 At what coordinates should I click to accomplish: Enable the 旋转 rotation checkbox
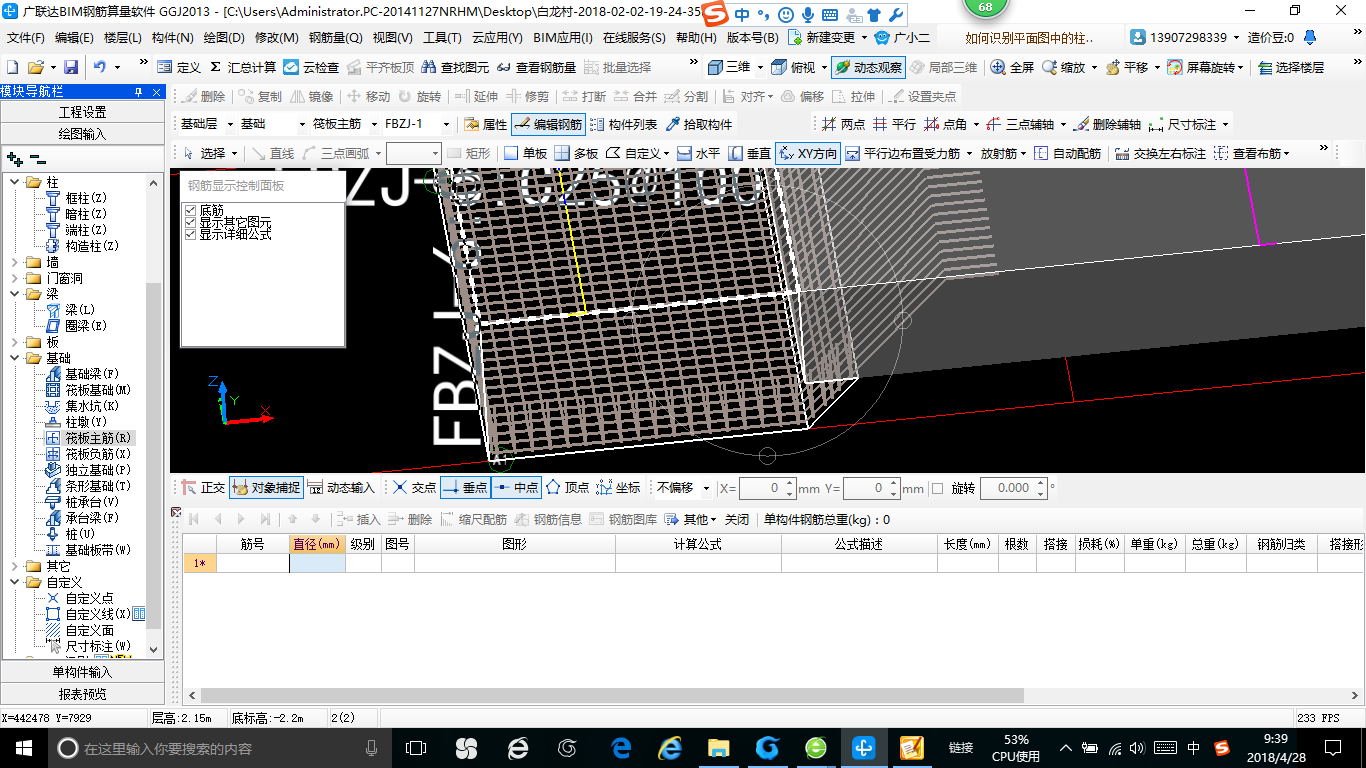pyautogui.click(x=937, y=488)
